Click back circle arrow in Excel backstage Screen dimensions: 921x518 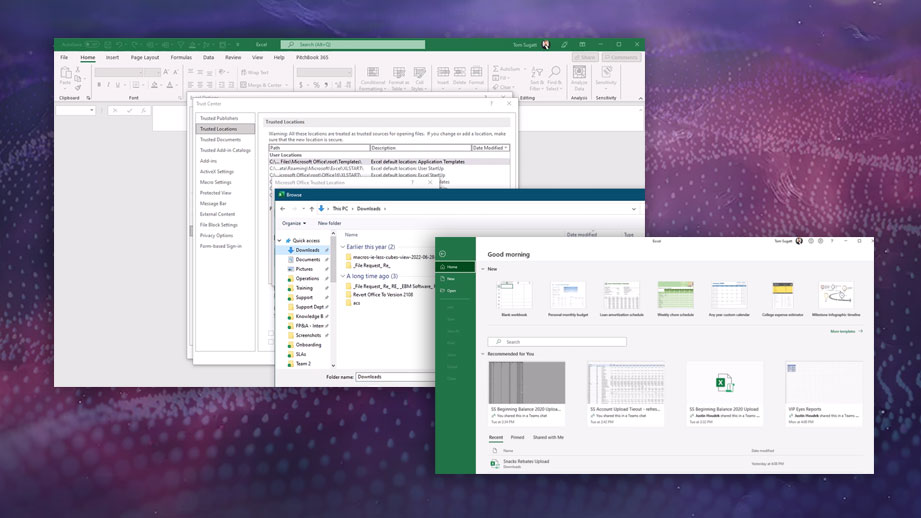pos(442,254)
